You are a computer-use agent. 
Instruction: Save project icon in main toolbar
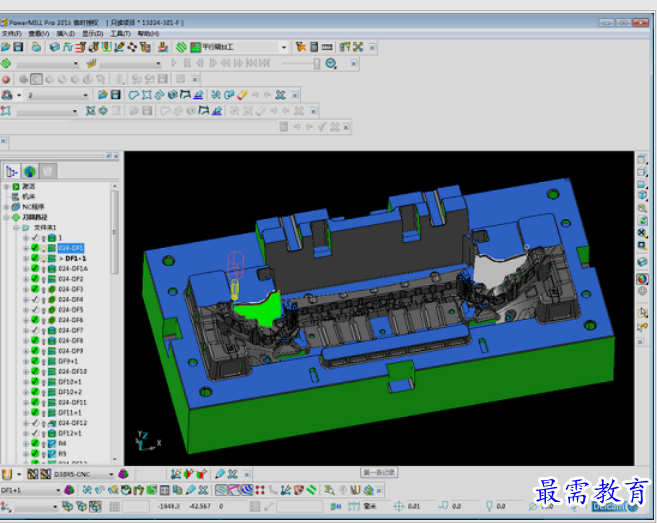[18, 47]
